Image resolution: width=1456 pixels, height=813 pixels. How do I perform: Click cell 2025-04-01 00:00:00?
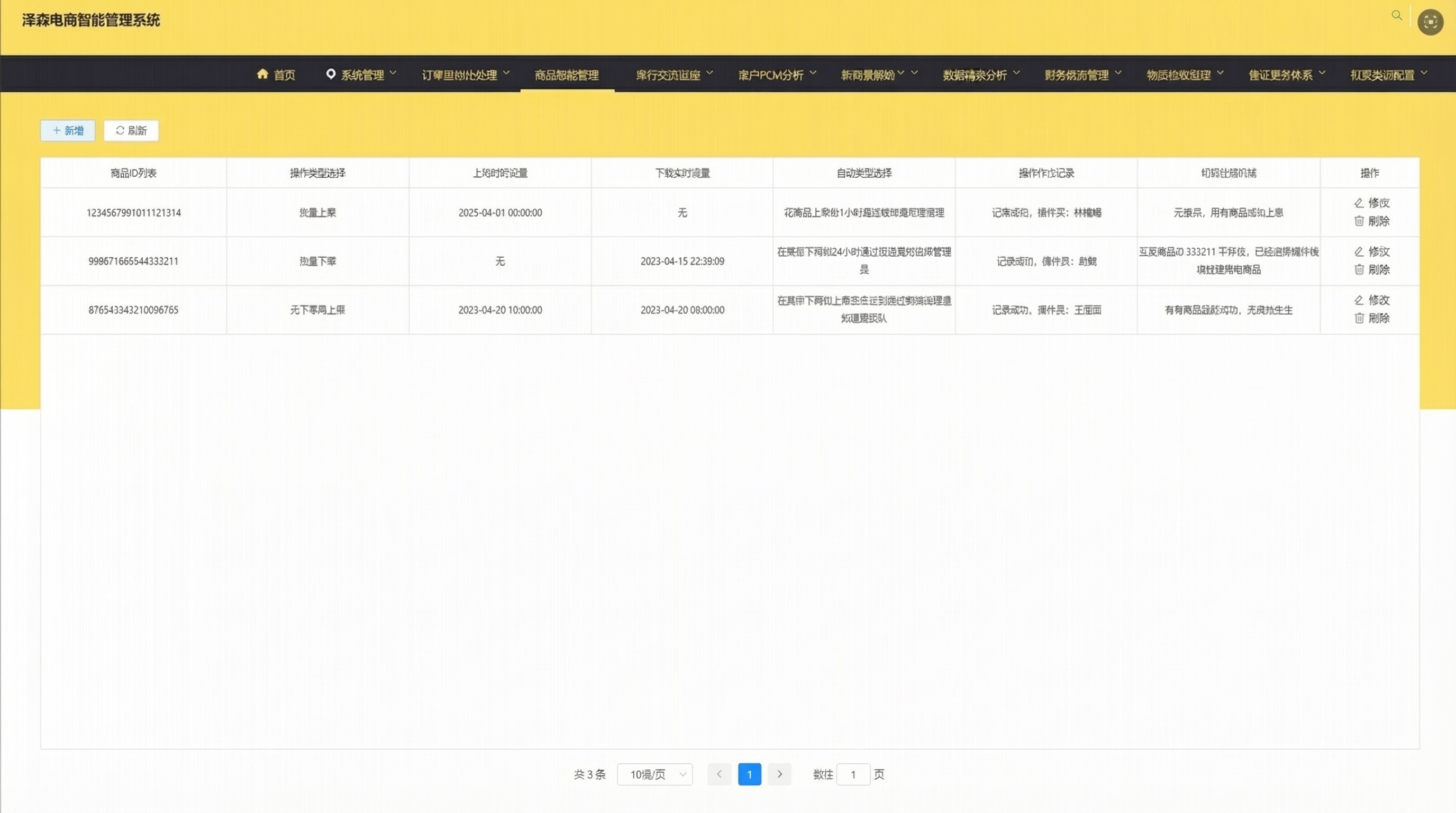[x=500, y=213]
